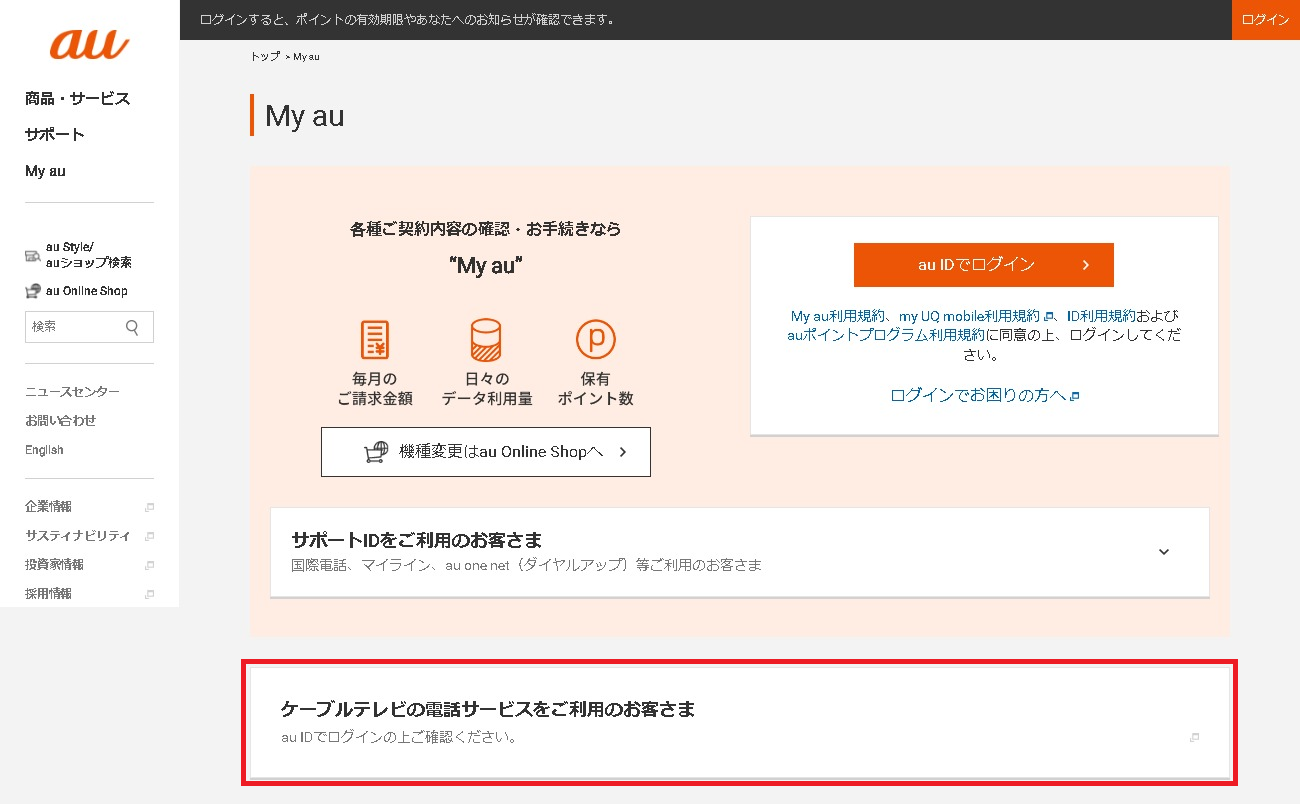Image resolution: width=1300 pixels, height=804 pixels.
Task: Click the au logo
Action: coord(89,44)
